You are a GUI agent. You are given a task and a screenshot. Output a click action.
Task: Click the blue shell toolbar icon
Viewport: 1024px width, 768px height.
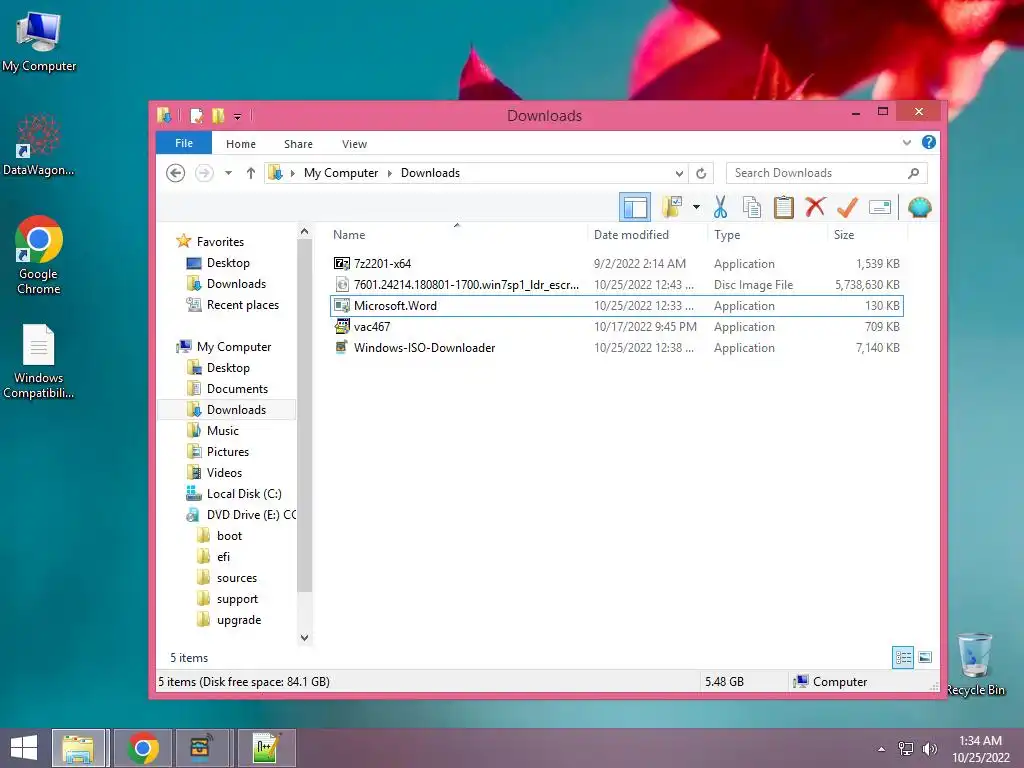tap(919, 208)
